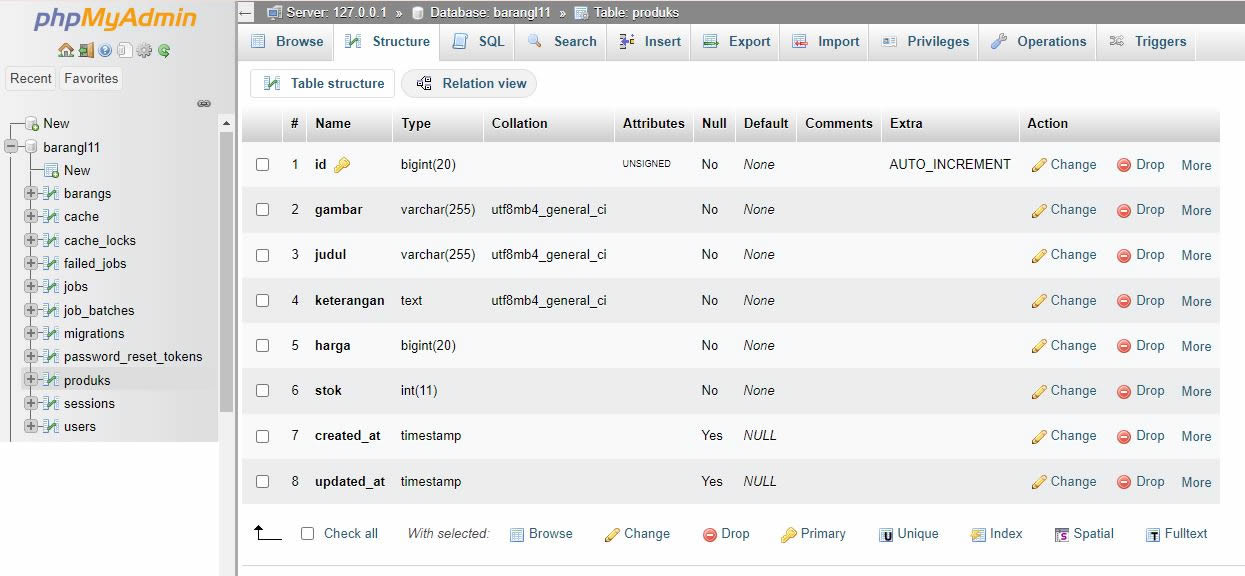Open the Insert tab

(x=650, y=42)
